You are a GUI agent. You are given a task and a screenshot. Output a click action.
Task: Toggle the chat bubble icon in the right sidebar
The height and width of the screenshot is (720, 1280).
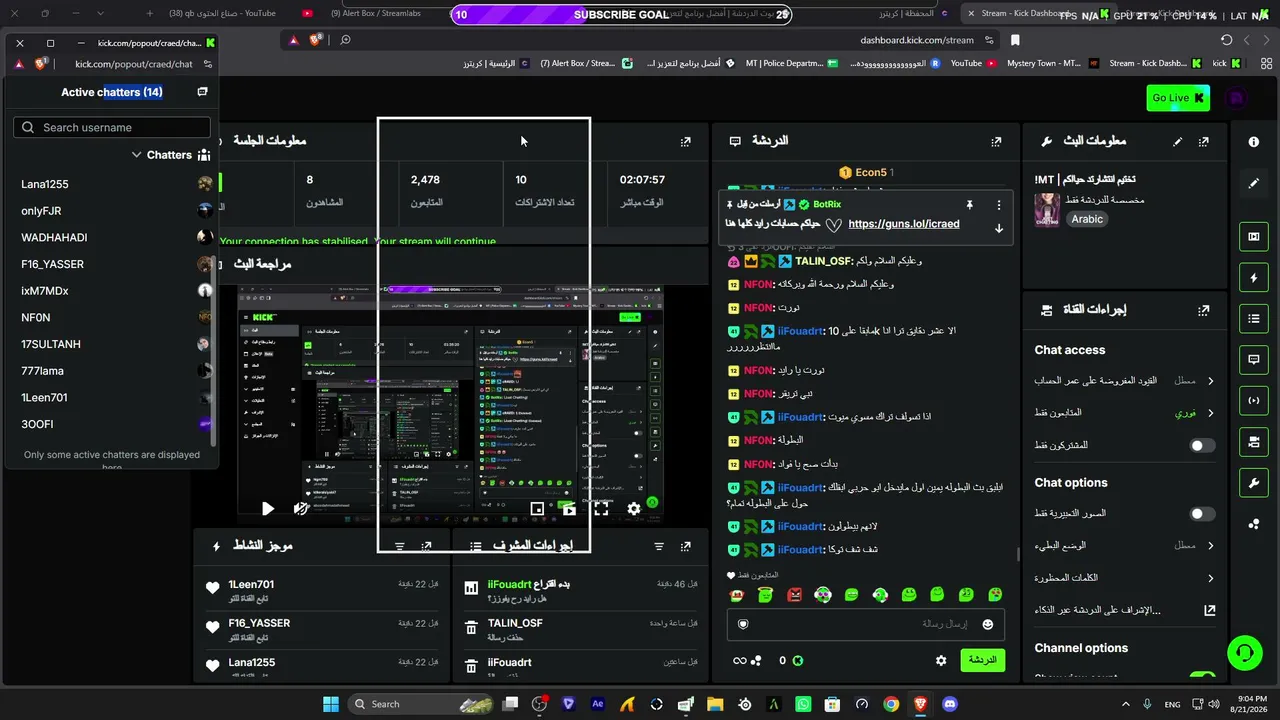[1253, 359]
